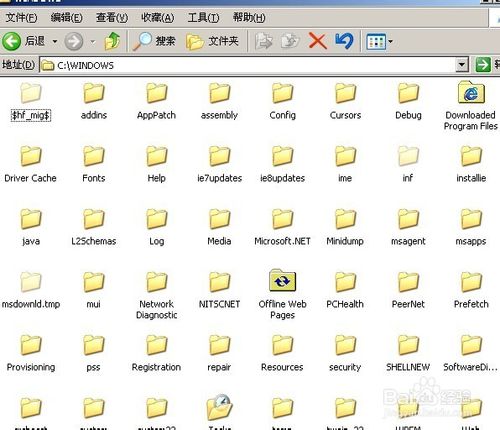The width and height of the screenshot is (500, 430).
Task: Click the blue Undo icon
Action: point(344,41)
